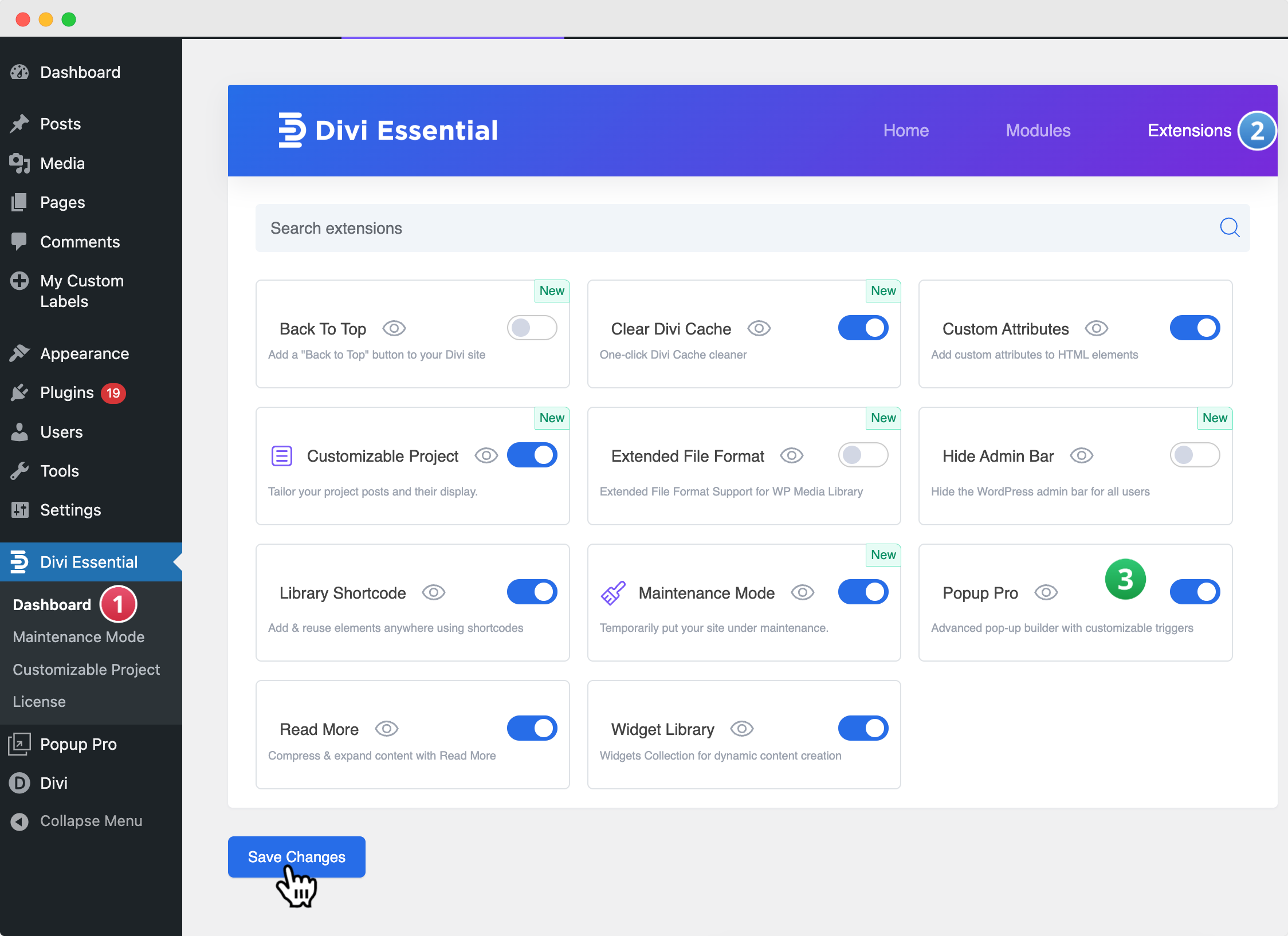
Task: Disable the Maintenance Mode toggle
Action: tap(863, 592)
